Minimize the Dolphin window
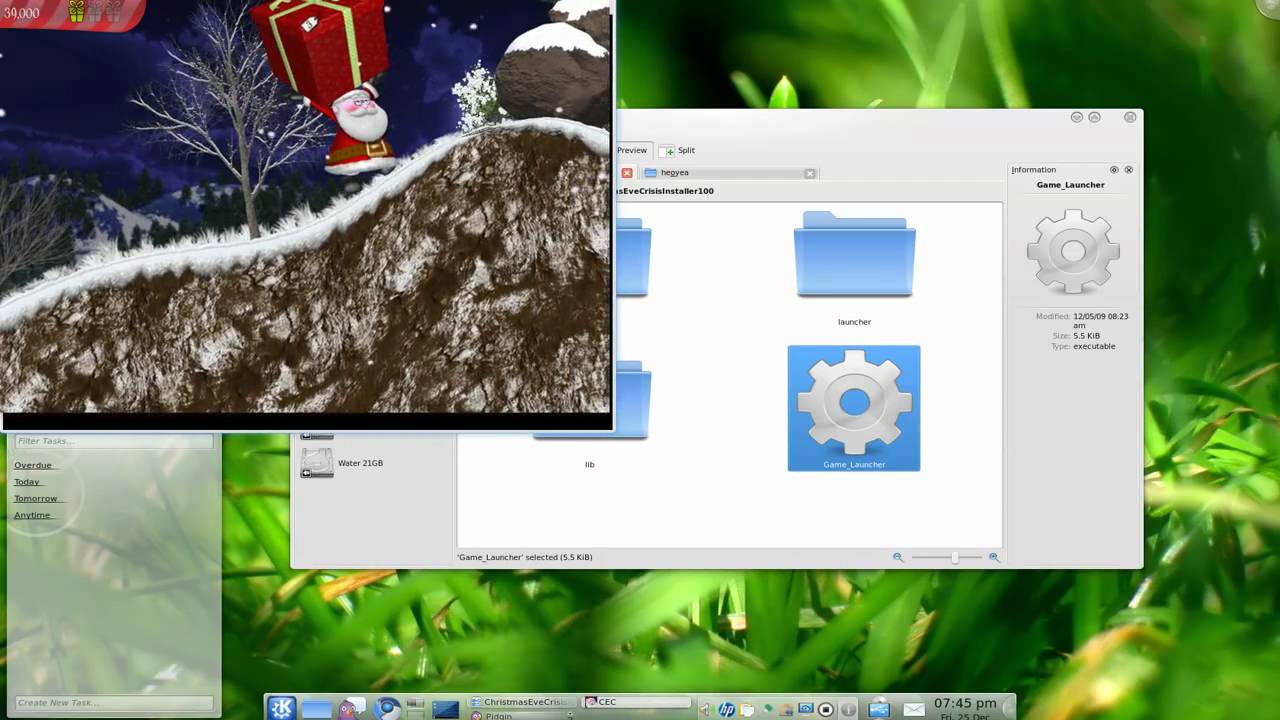Viewport: 1280px width, 720px height. point(1077,117)
